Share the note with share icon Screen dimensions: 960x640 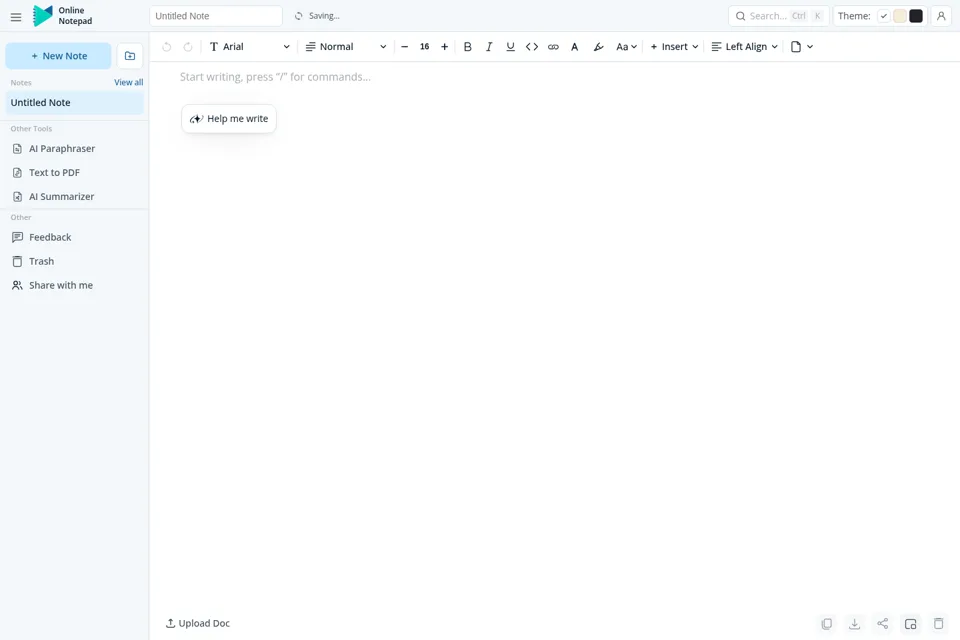click(882, 623)
